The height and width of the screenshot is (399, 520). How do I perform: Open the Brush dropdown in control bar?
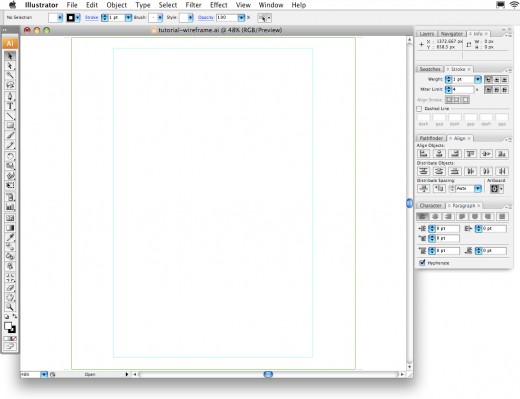pos(160,18)
